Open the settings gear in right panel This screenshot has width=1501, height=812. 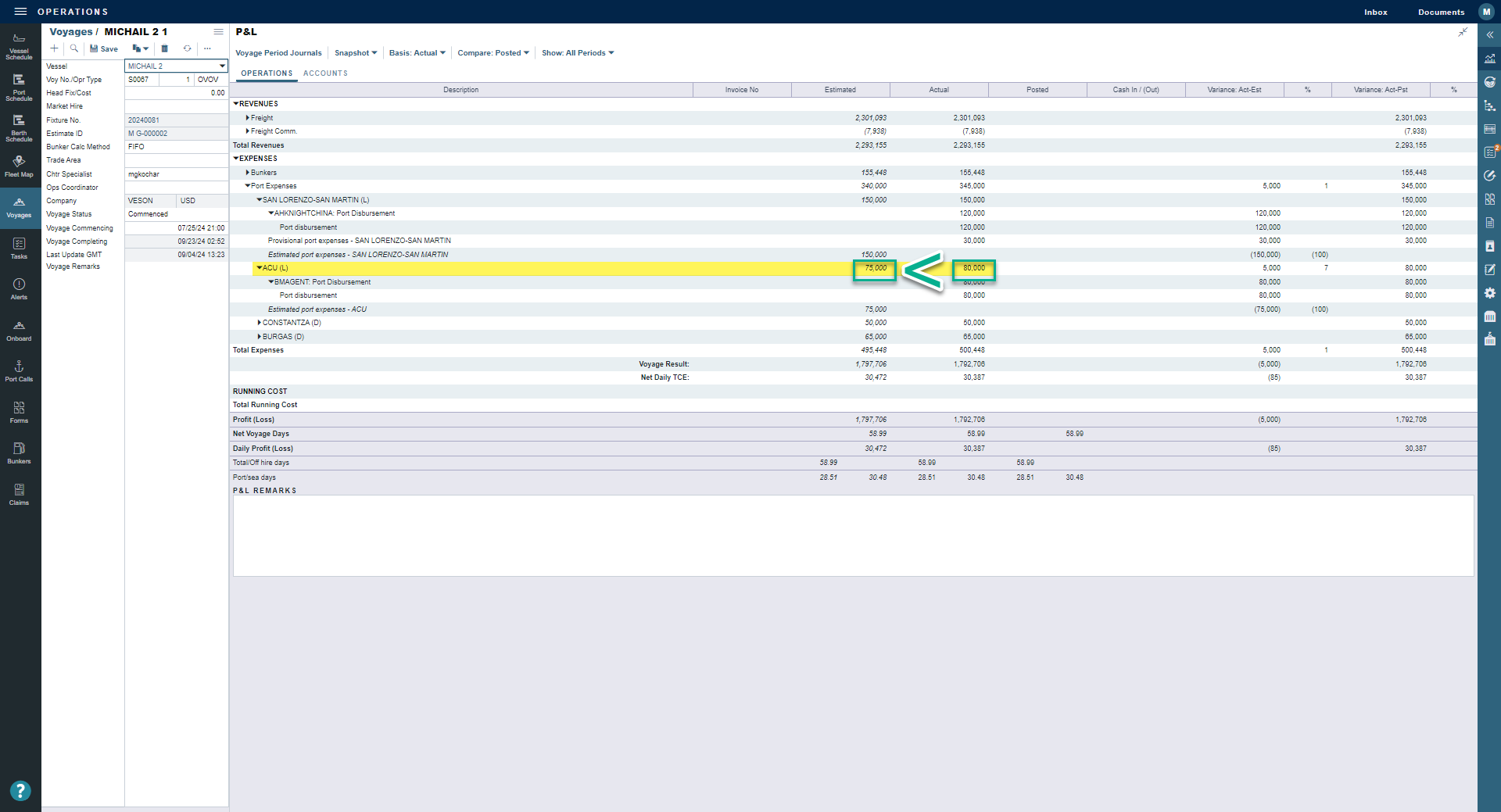coord(1489,293)
